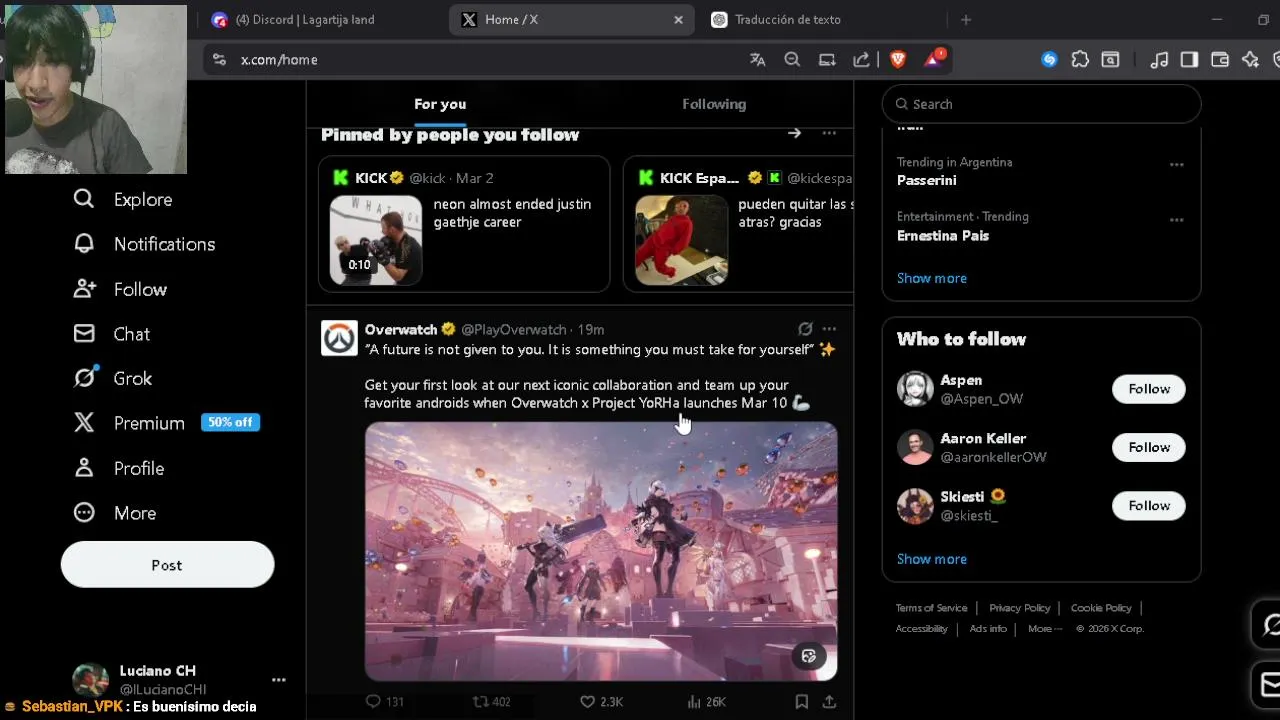The image size is (1280, 720).
Task: Open Premium X logo item
Action: pos(84,423)
